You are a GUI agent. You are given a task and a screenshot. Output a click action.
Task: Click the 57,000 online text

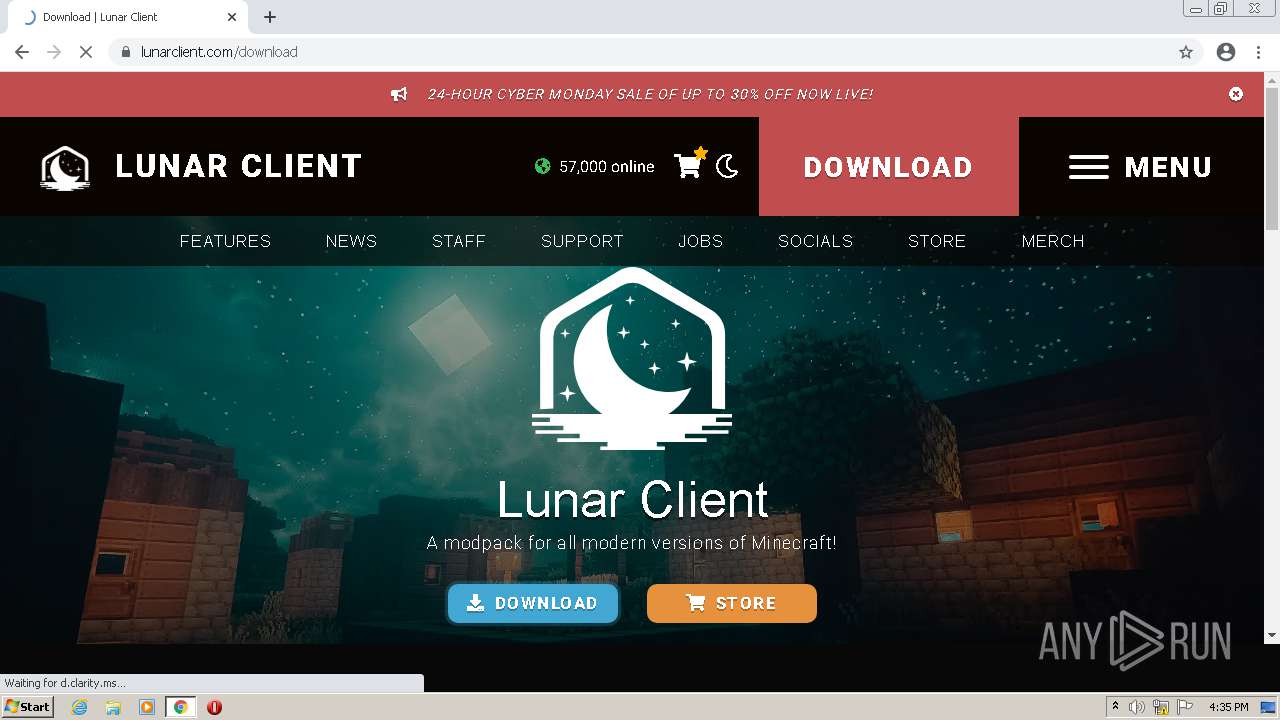point(607,166)
